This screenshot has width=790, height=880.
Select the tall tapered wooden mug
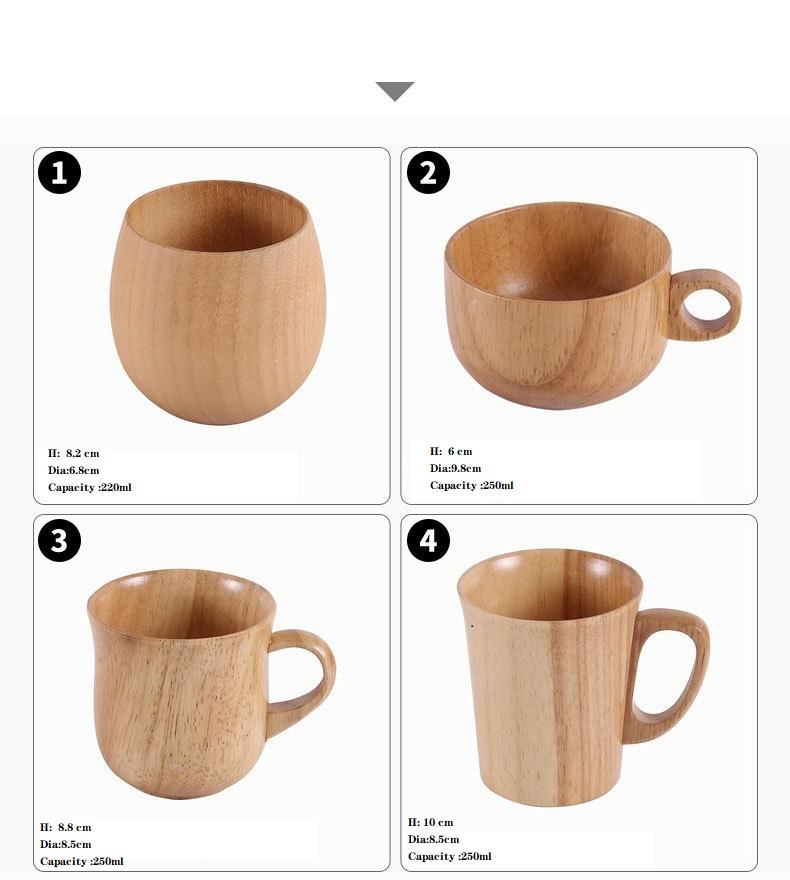[x=584, y=677]
